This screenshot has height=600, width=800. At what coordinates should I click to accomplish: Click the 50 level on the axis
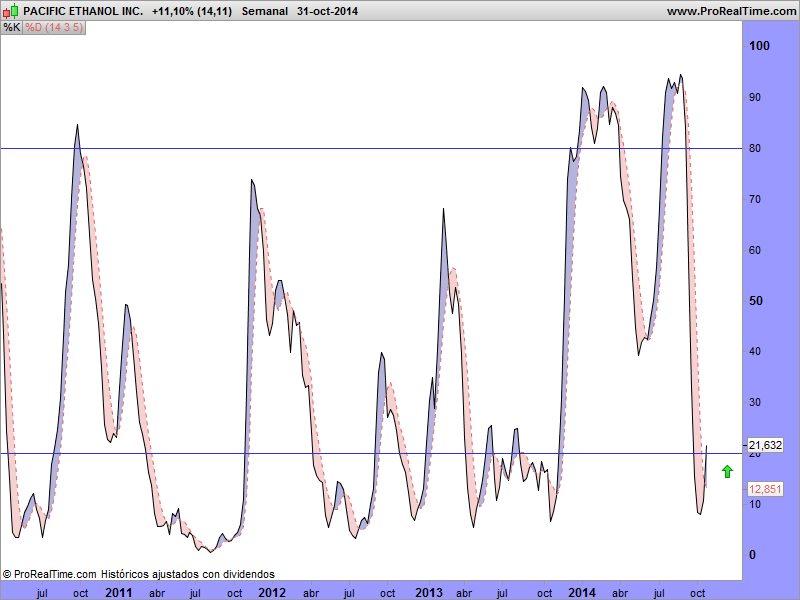coord(756,301)
